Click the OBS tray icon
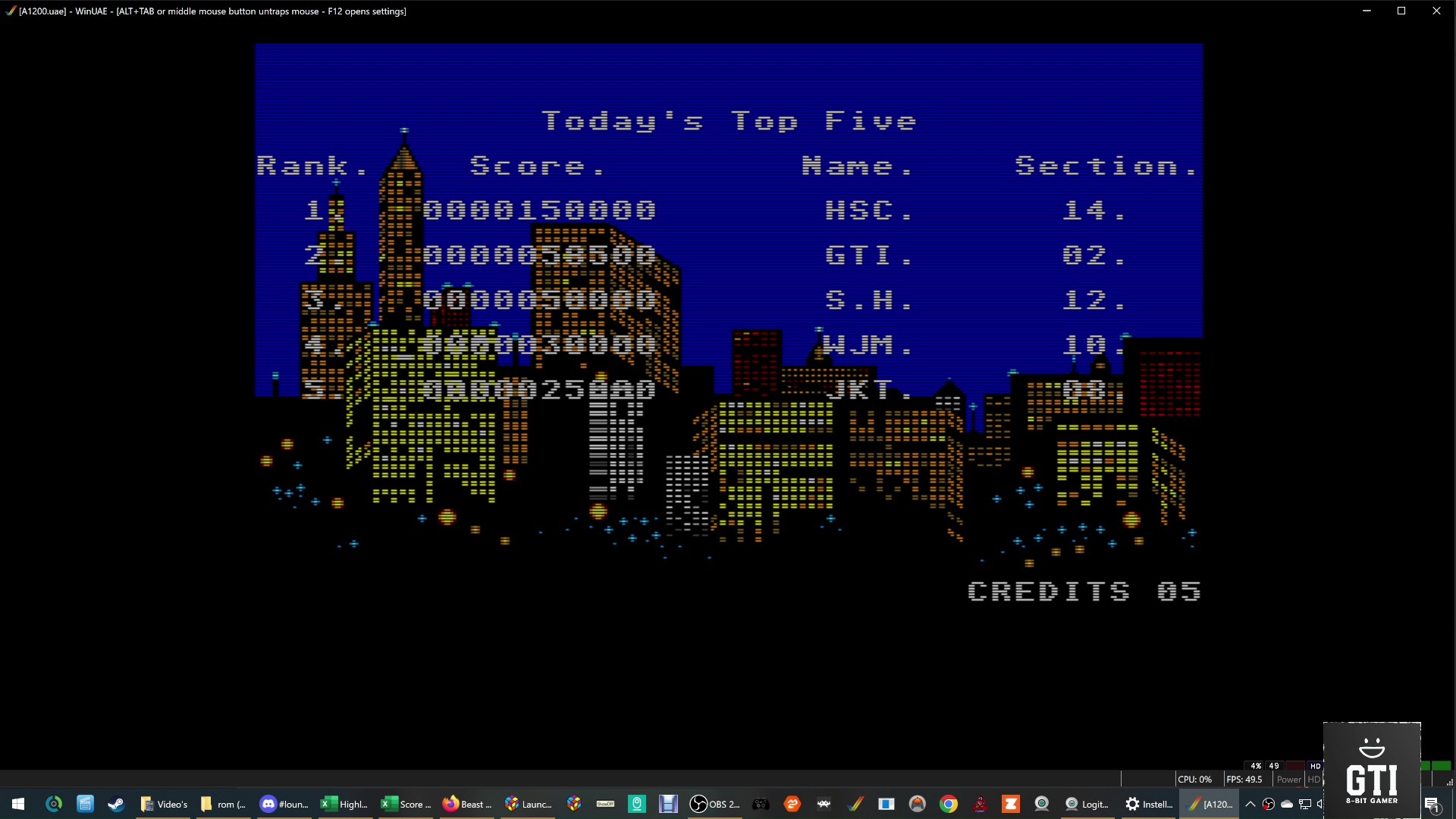The image size is (1456, 819). click(x=1269, y=804)
